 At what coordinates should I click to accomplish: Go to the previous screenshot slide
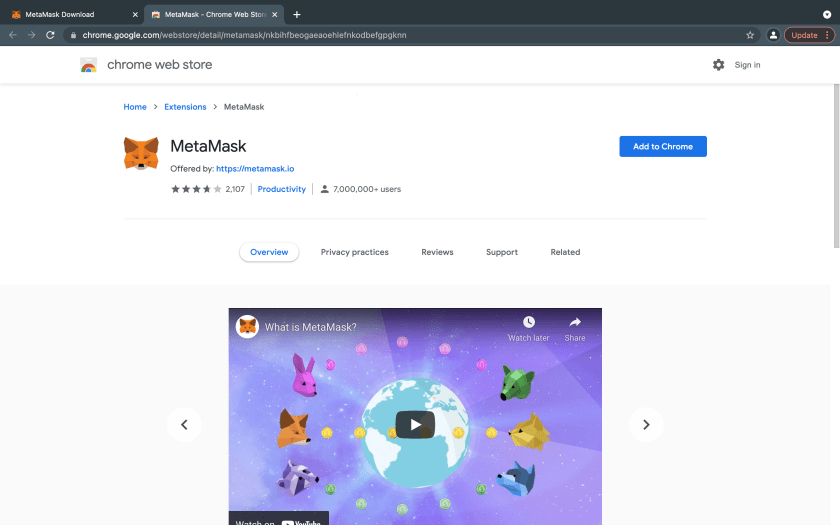pyautogui.click(x=184, y=425)
